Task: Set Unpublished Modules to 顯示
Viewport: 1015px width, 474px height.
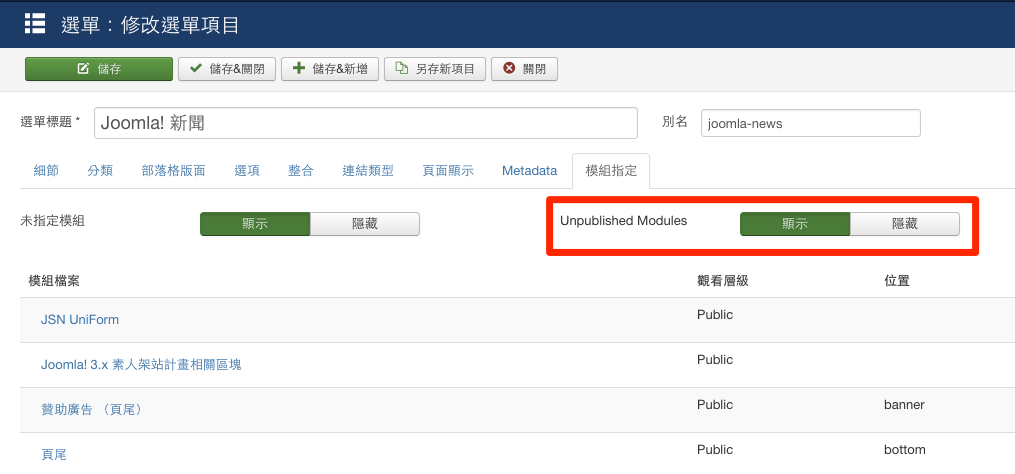Action: click(795, 224)
